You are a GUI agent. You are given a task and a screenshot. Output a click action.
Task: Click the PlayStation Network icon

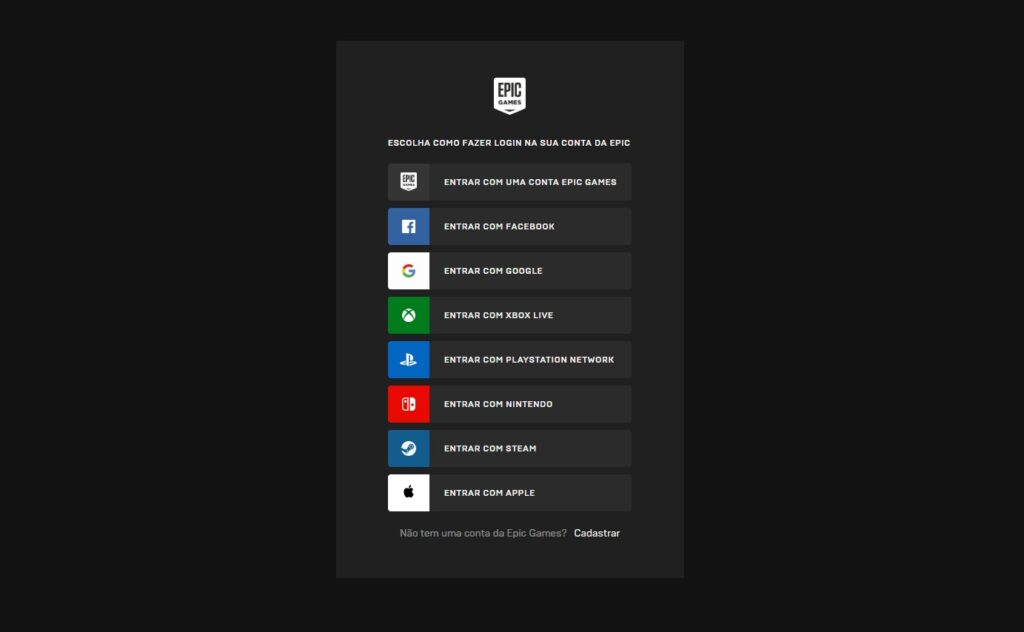(x=409, y=360)
